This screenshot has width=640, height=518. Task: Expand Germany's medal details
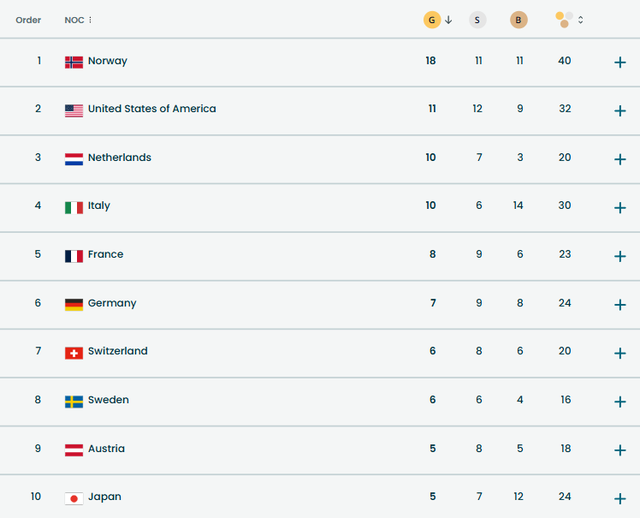pyautogui.click(x=620, y=304)
